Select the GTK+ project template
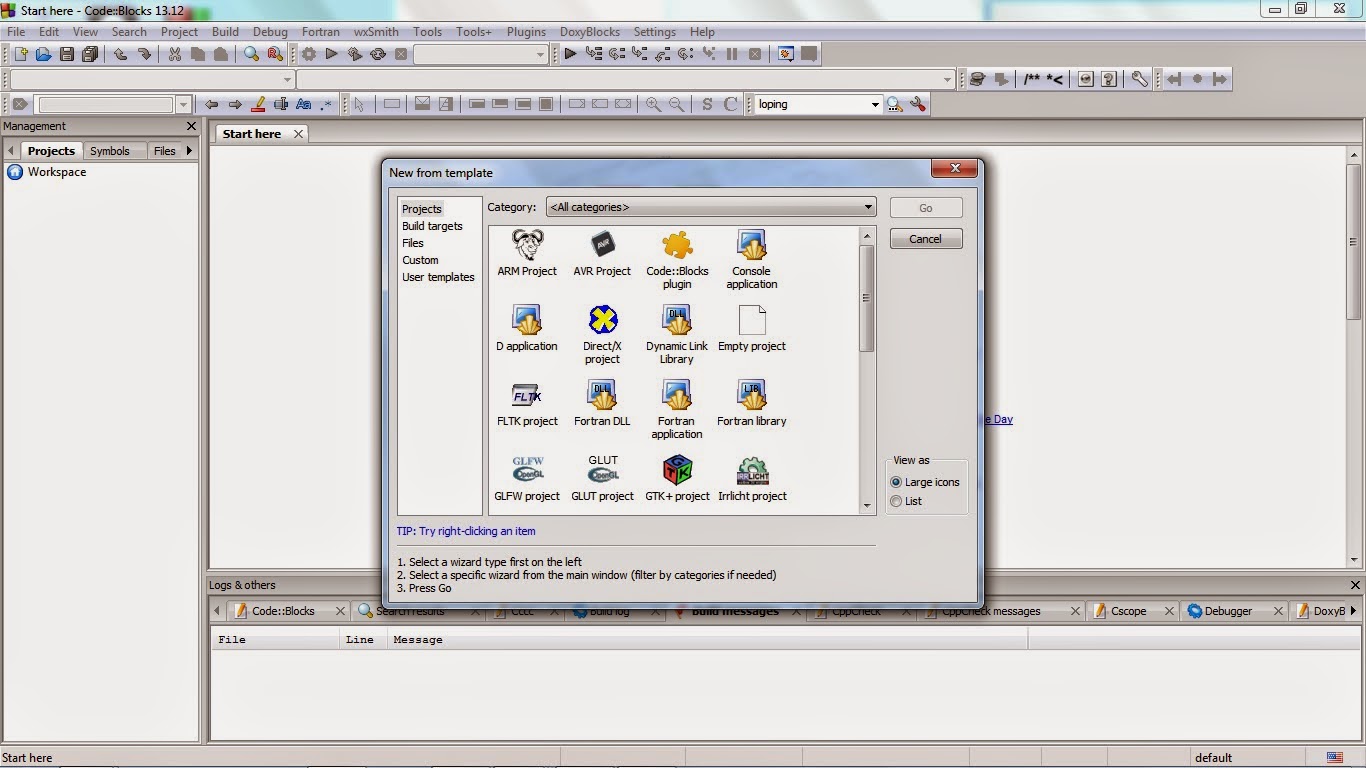Image resolution: width=1366 pixels, height=768 pixels. (677, 479)
